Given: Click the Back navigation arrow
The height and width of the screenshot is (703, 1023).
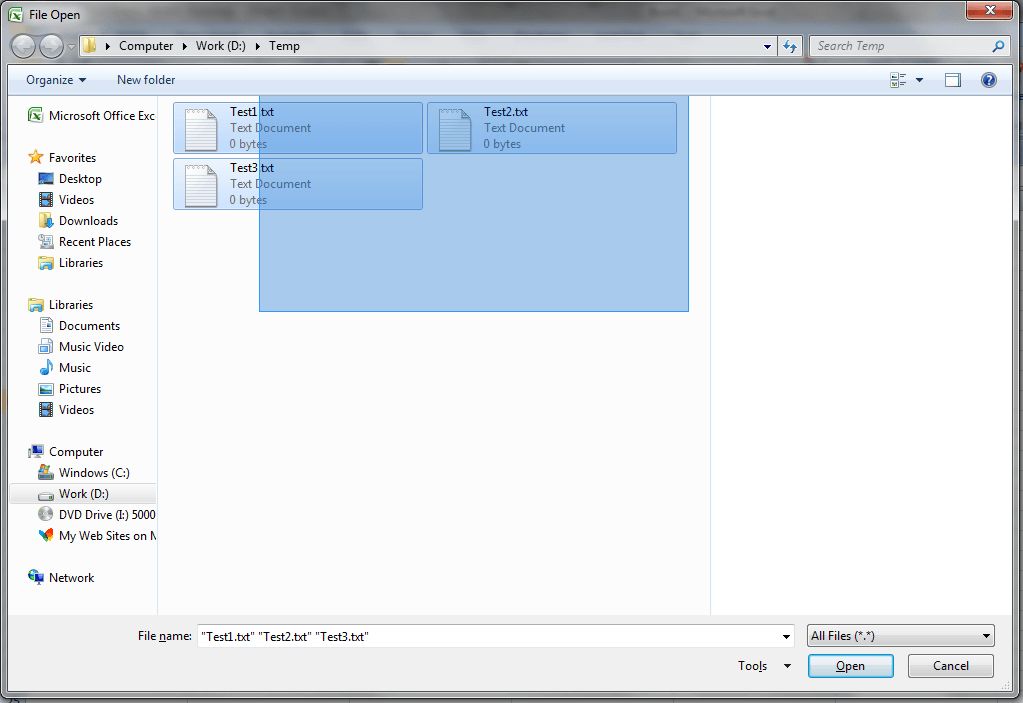Looking at the screenshot, I should pos(22,46).
